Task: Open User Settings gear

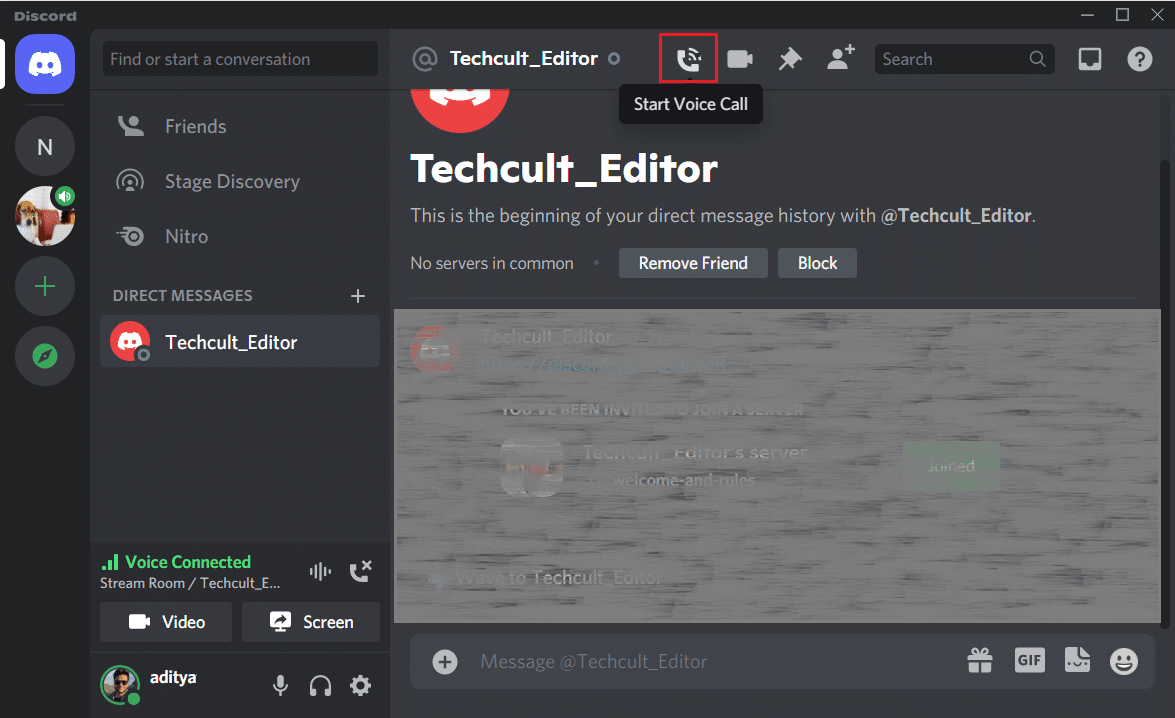Action: [360, 685]
